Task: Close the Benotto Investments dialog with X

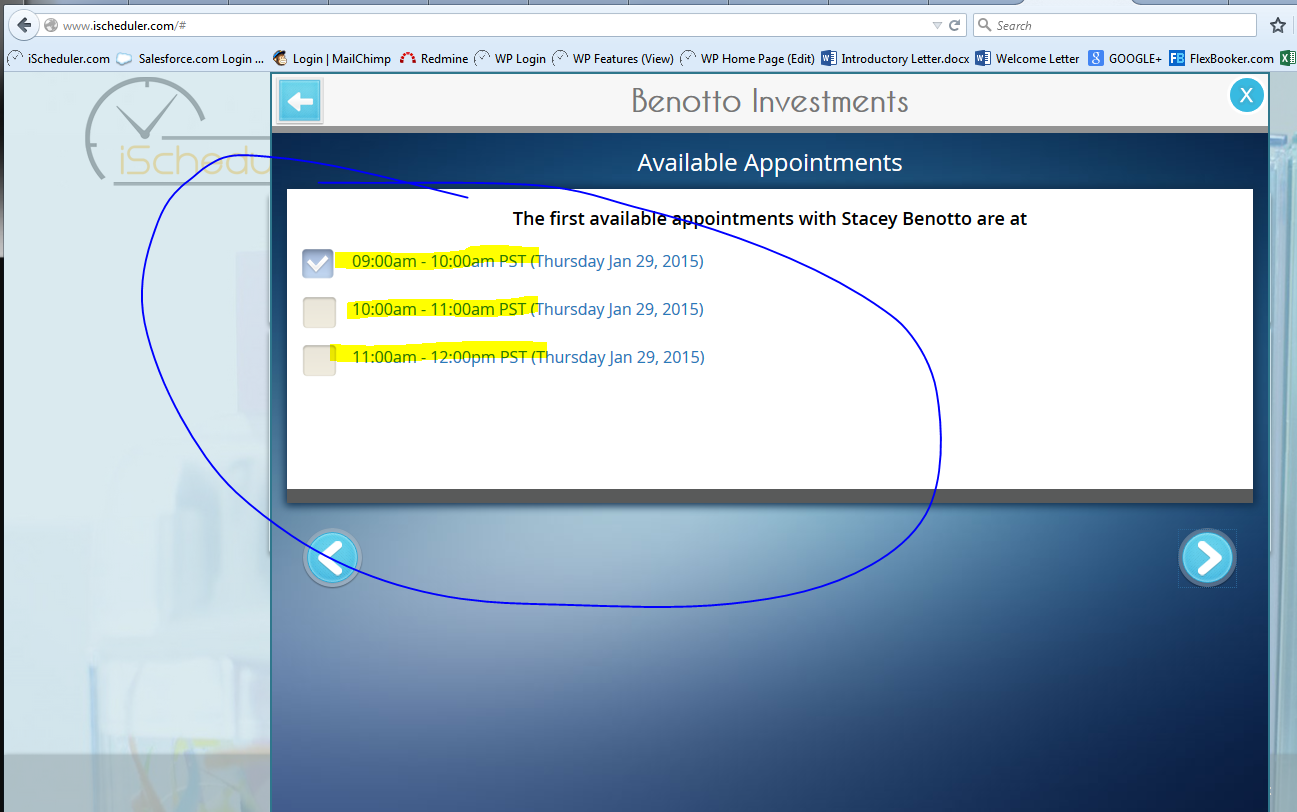Action: pyautogui.click(x=1246, y=95)
